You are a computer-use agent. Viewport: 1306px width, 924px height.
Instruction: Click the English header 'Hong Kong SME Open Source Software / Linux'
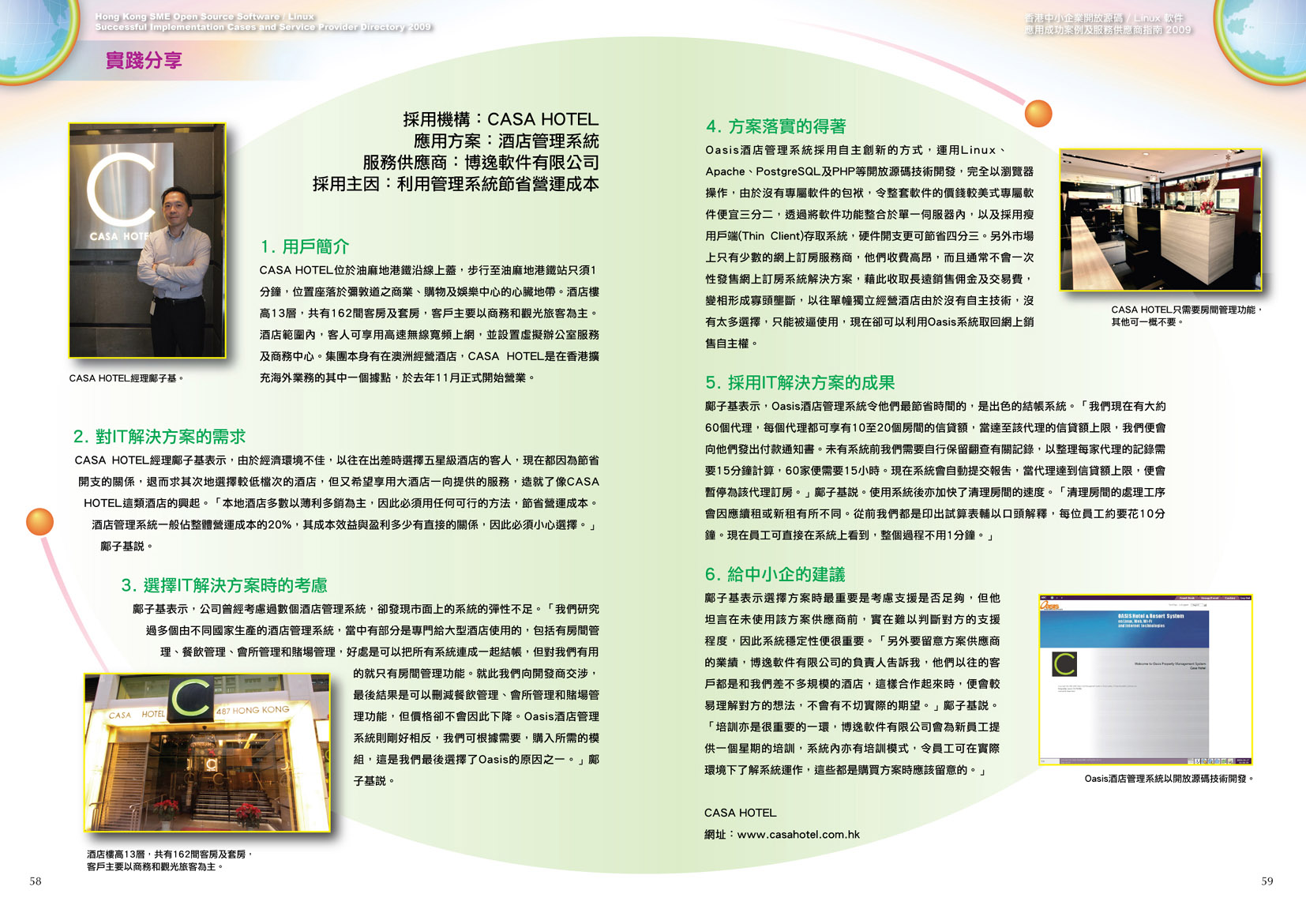pos(205,17)
